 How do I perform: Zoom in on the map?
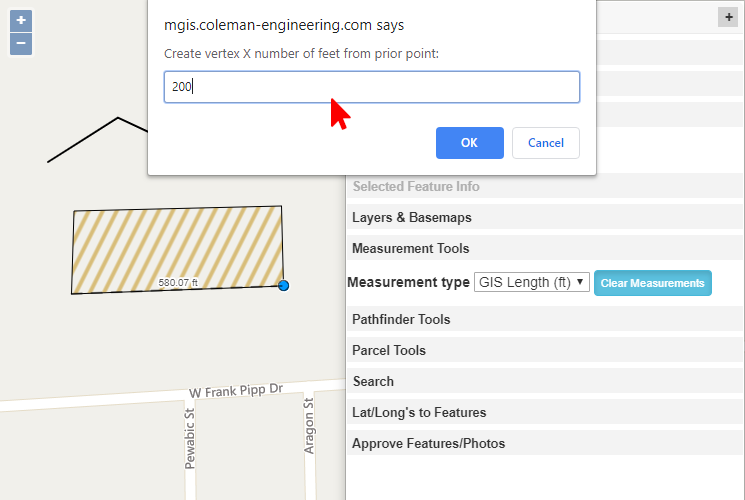click(21, 21)
